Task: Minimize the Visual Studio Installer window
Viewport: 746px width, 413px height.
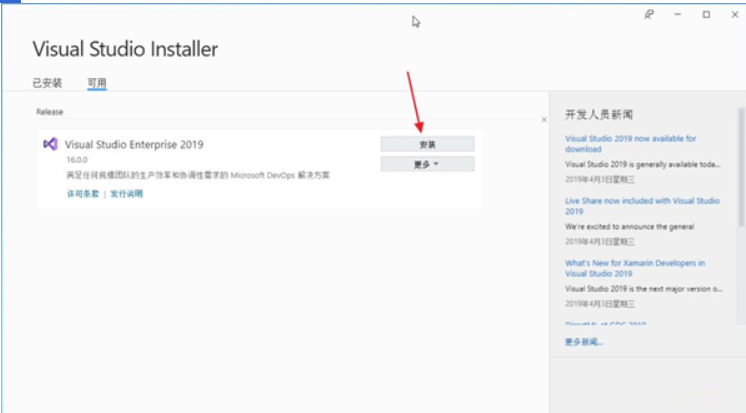Action: 678,14
